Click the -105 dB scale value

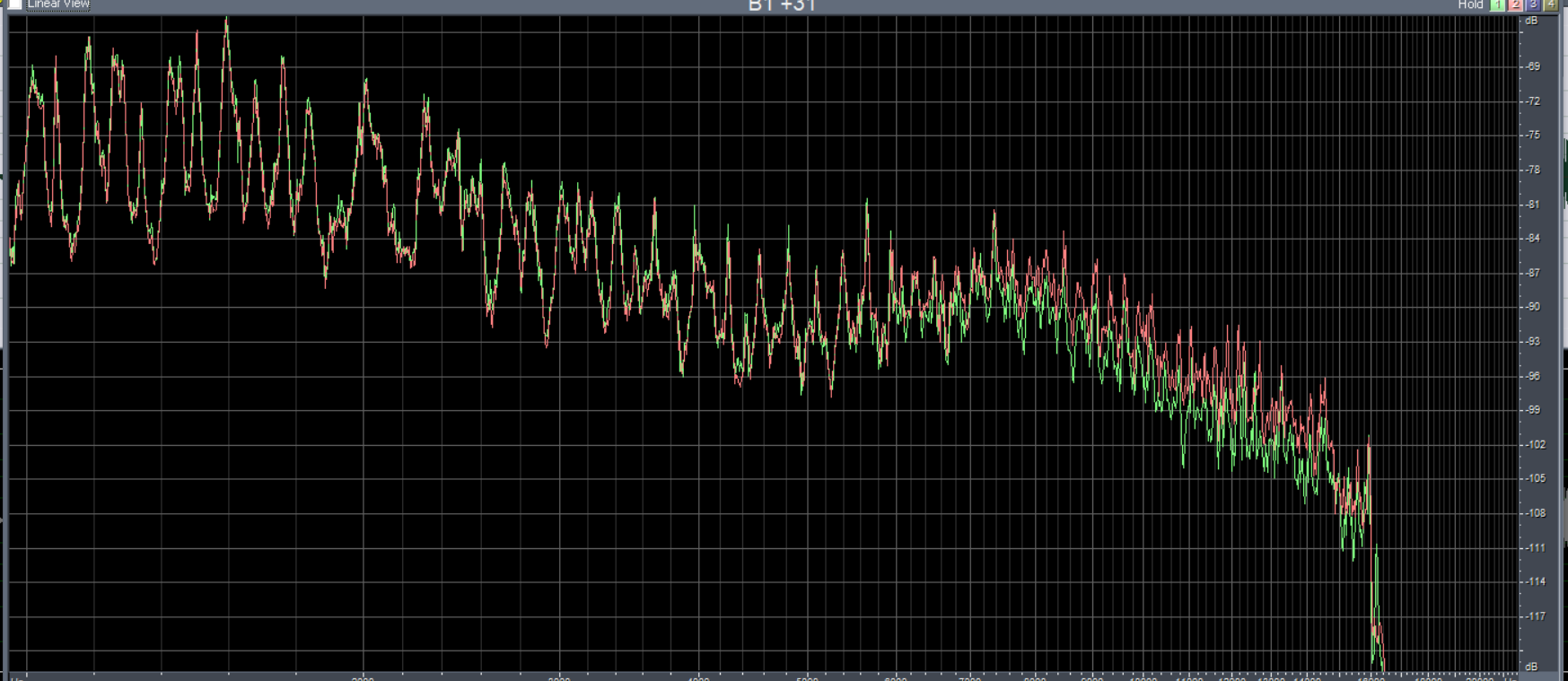click(x=1535, y=478)
